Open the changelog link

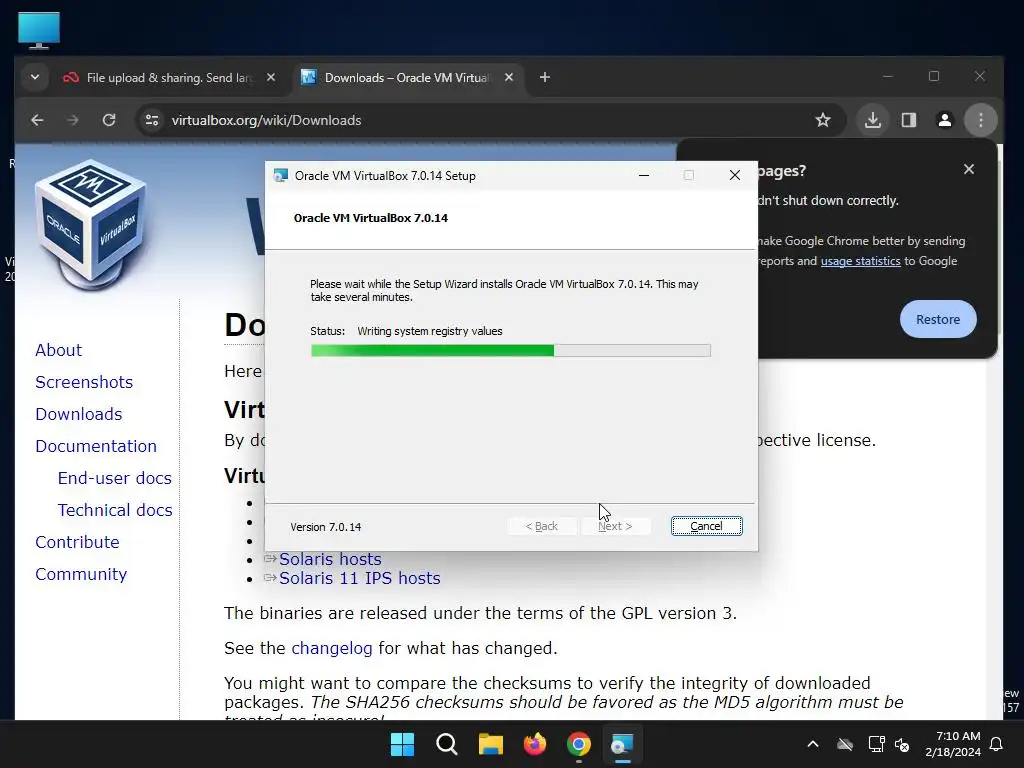point(332,648)
